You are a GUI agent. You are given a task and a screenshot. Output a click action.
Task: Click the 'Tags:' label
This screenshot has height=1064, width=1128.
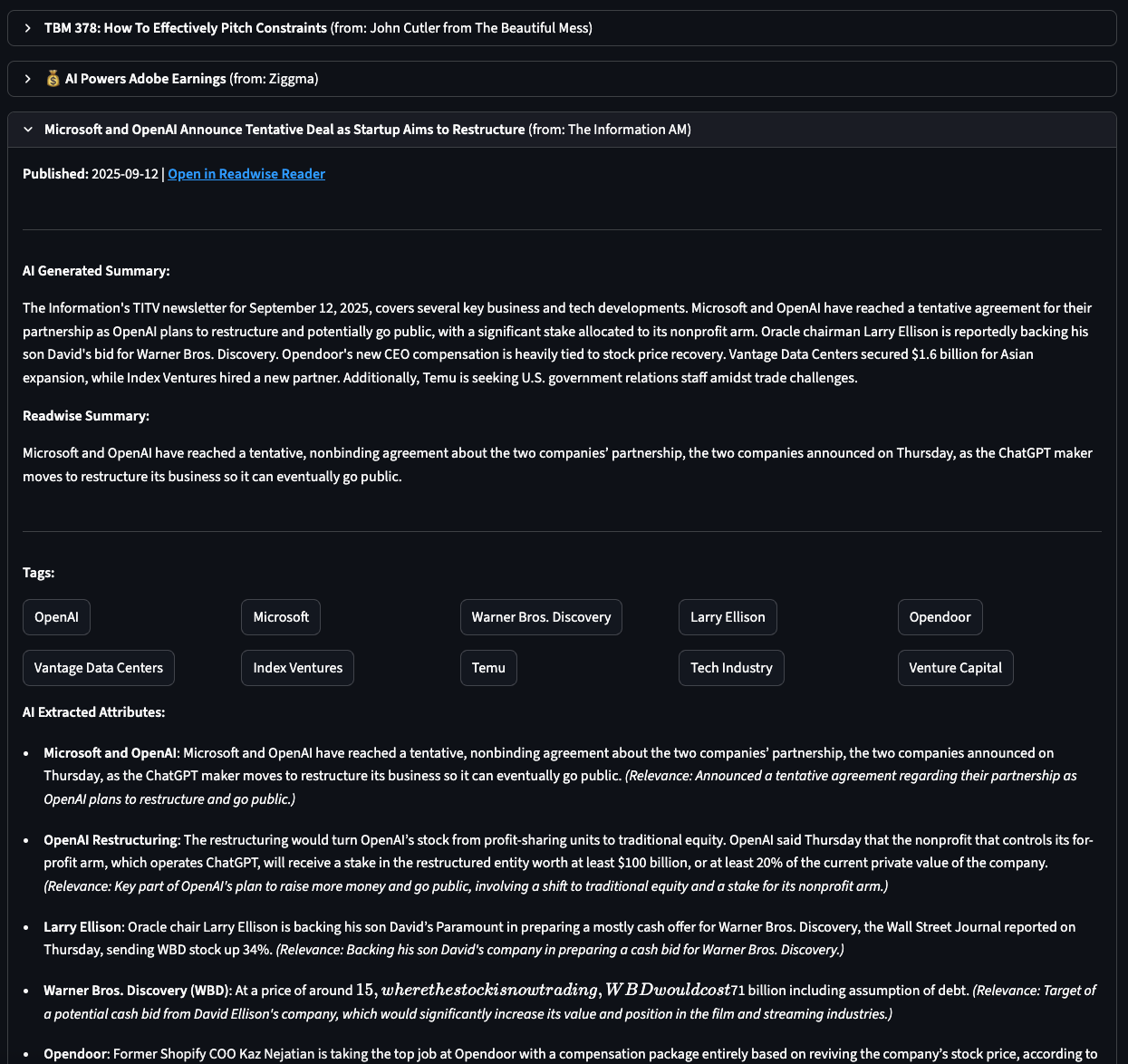click(38, 573)
